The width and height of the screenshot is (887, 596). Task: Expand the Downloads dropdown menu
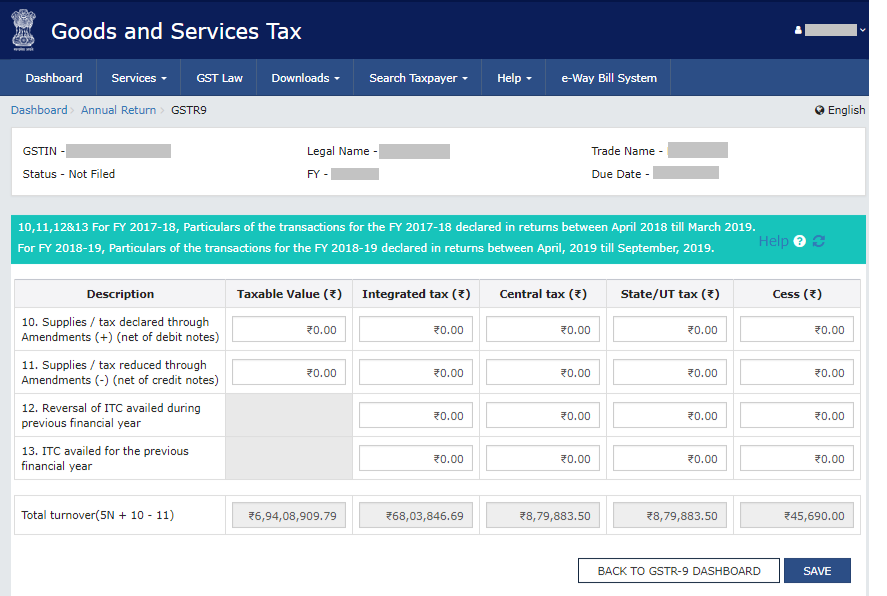pyautogui.click(x=305, y=78)
